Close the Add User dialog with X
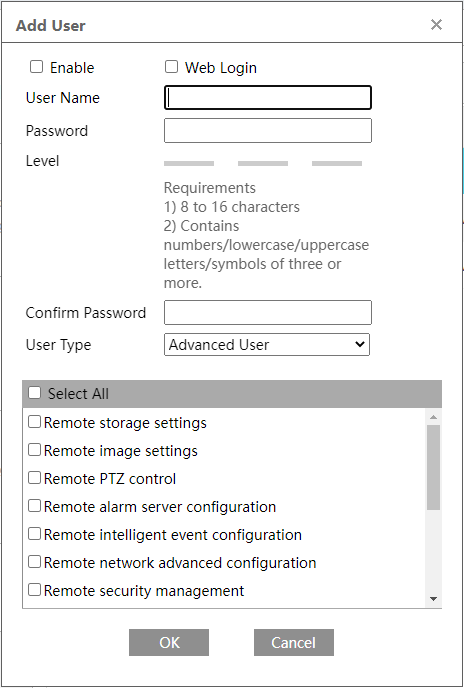Viewport: 464px width, 688px height. pos(436,25)
